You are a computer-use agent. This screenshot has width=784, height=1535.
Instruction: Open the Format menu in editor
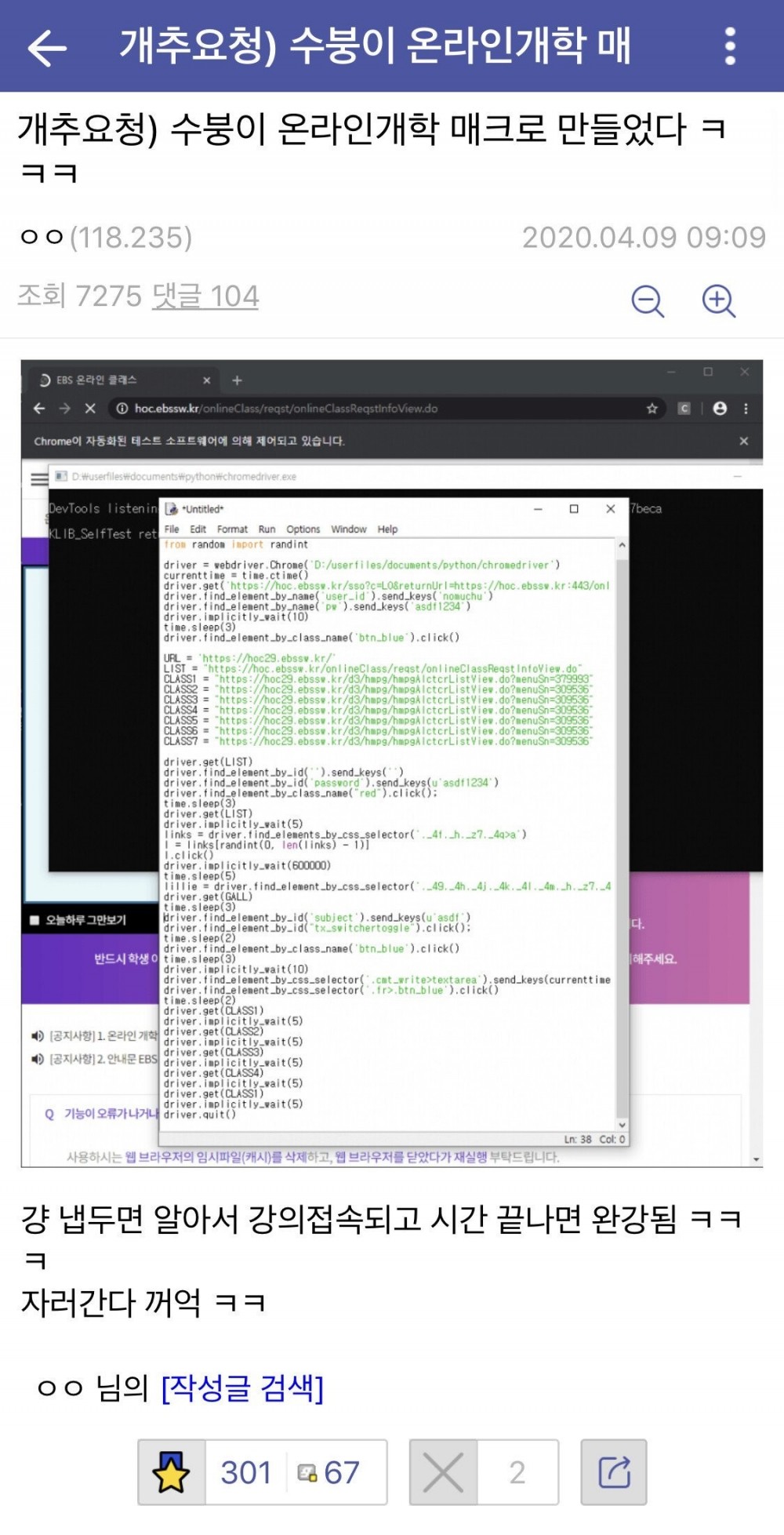click(x=232, y=529)
